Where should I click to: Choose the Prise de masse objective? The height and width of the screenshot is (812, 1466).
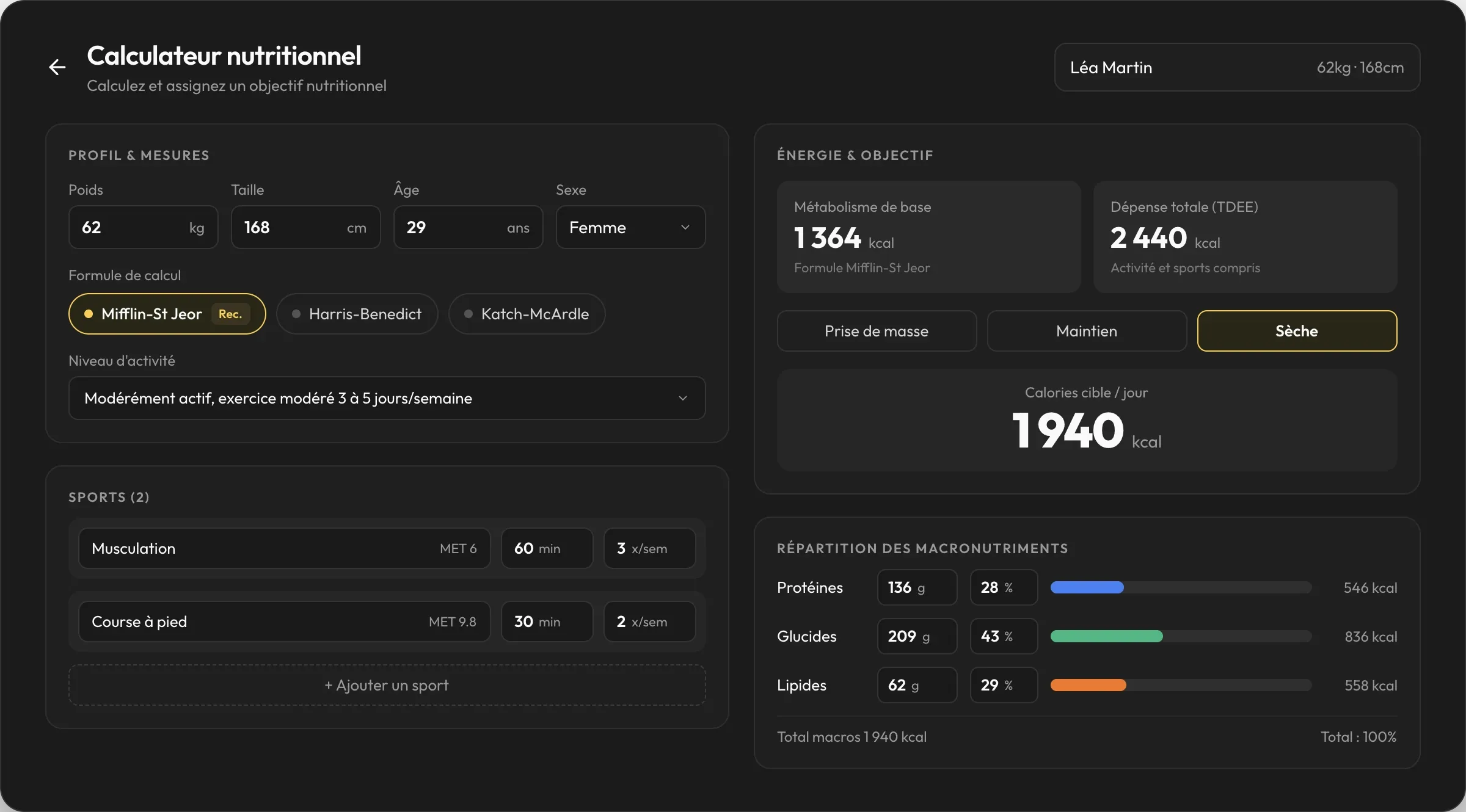pyautogui.click(x=877, y=331)
